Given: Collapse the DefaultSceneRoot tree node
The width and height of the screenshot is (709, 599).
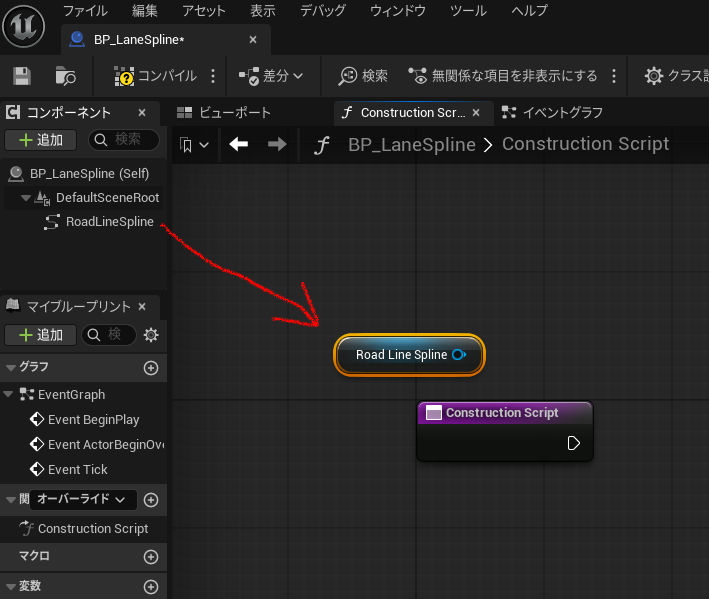Looking at the screenshot, I should pyautogui.click(x=26, y=198).
